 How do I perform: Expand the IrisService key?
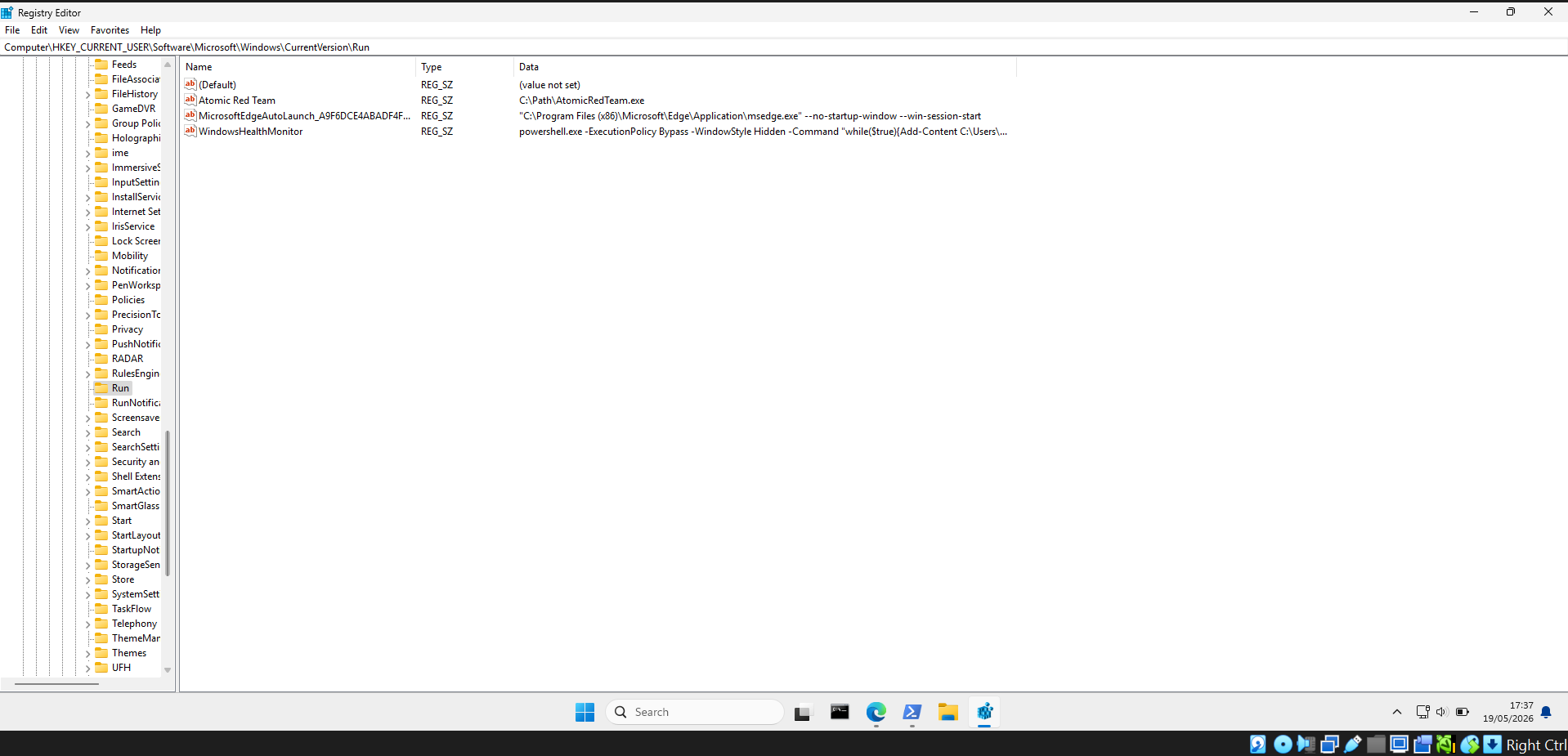[x=88, y=227]
